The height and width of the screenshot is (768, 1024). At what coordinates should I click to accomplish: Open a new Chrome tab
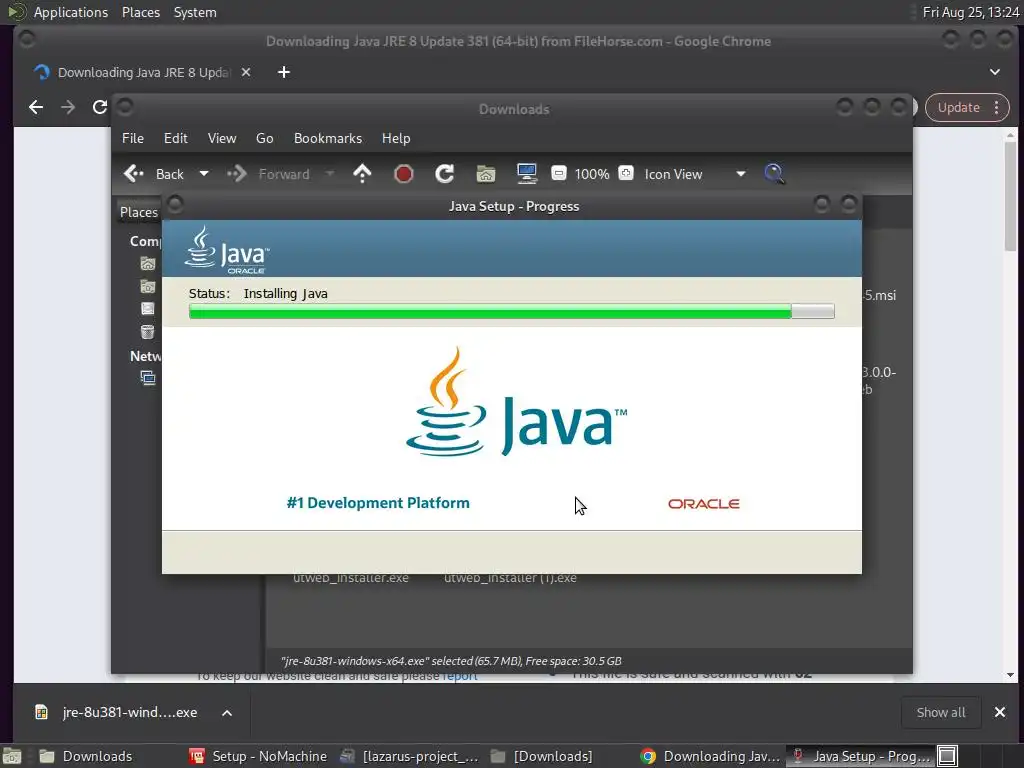tap(283, 72)
